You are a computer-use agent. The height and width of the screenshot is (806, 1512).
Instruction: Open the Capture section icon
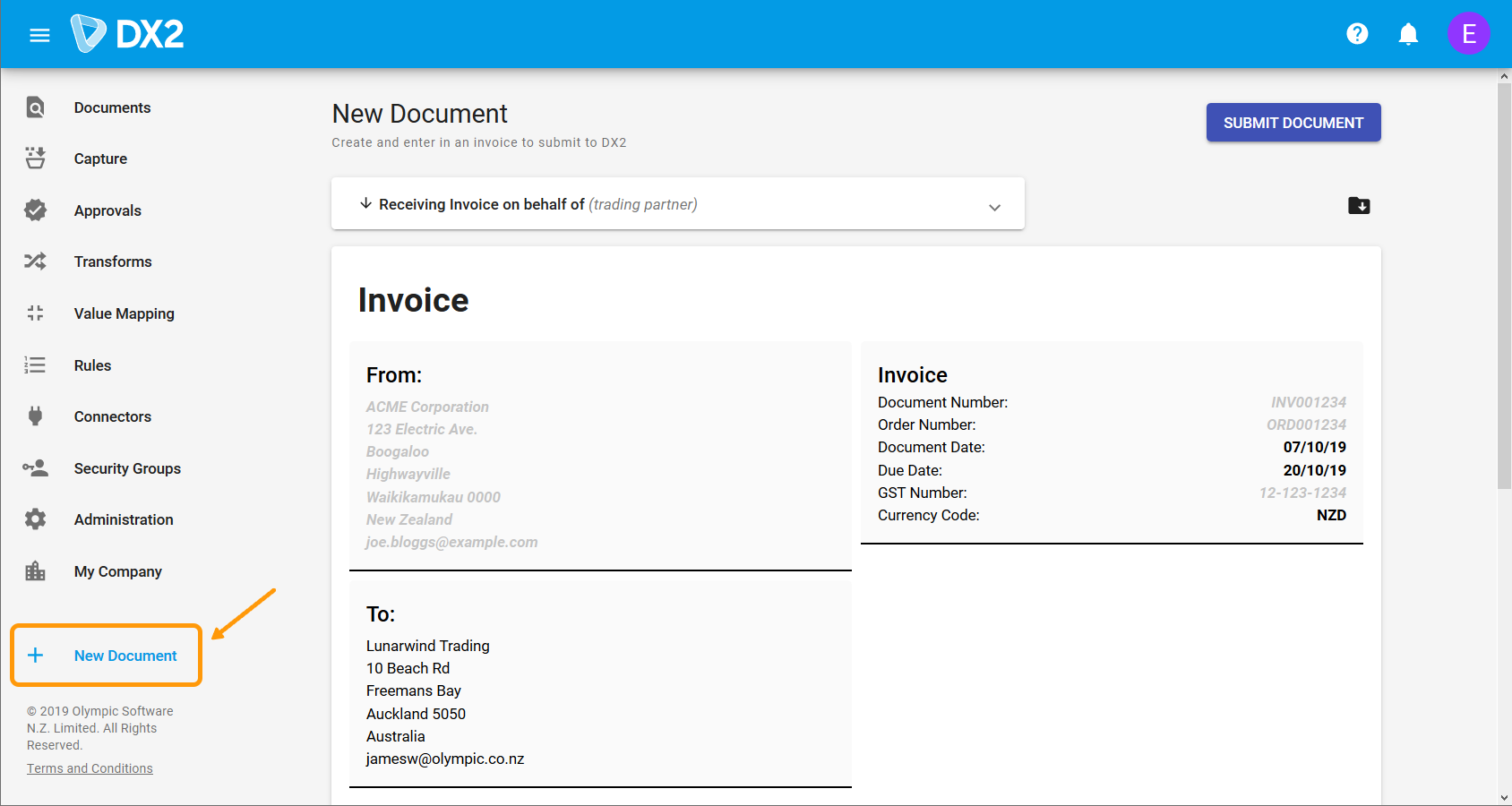click(35, 158)
